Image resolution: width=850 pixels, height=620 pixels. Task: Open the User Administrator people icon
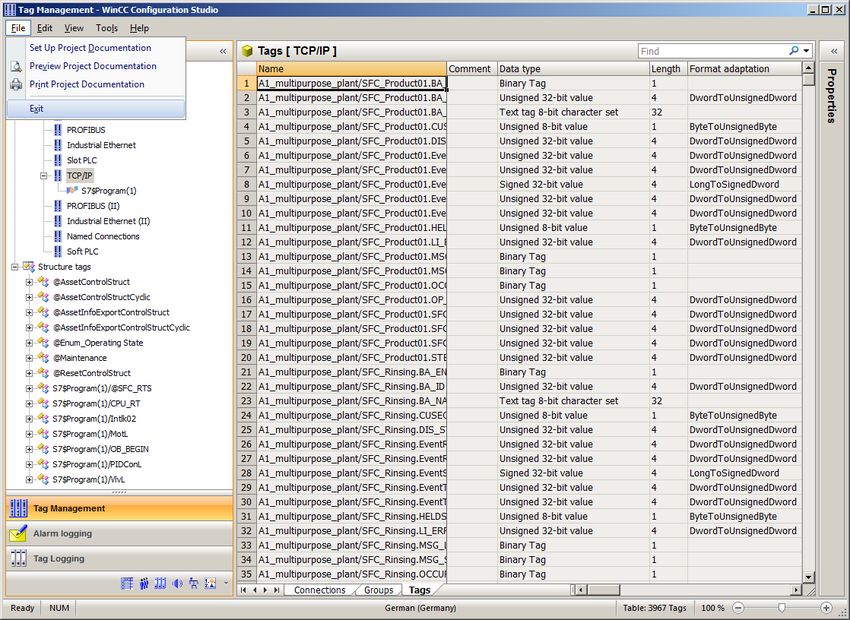tap(144, 583)
